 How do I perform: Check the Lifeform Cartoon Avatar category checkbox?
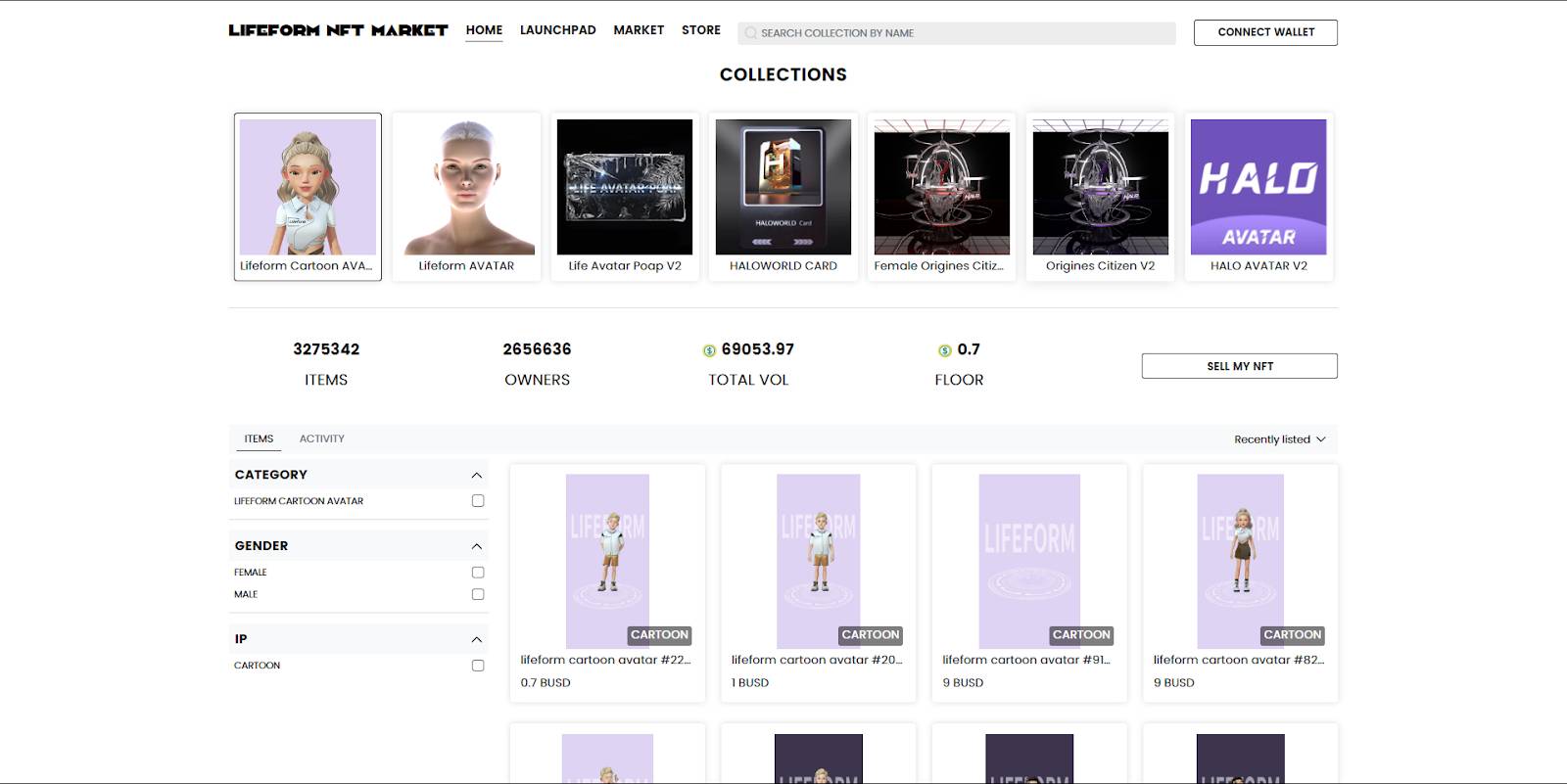(x=478, y=501)
